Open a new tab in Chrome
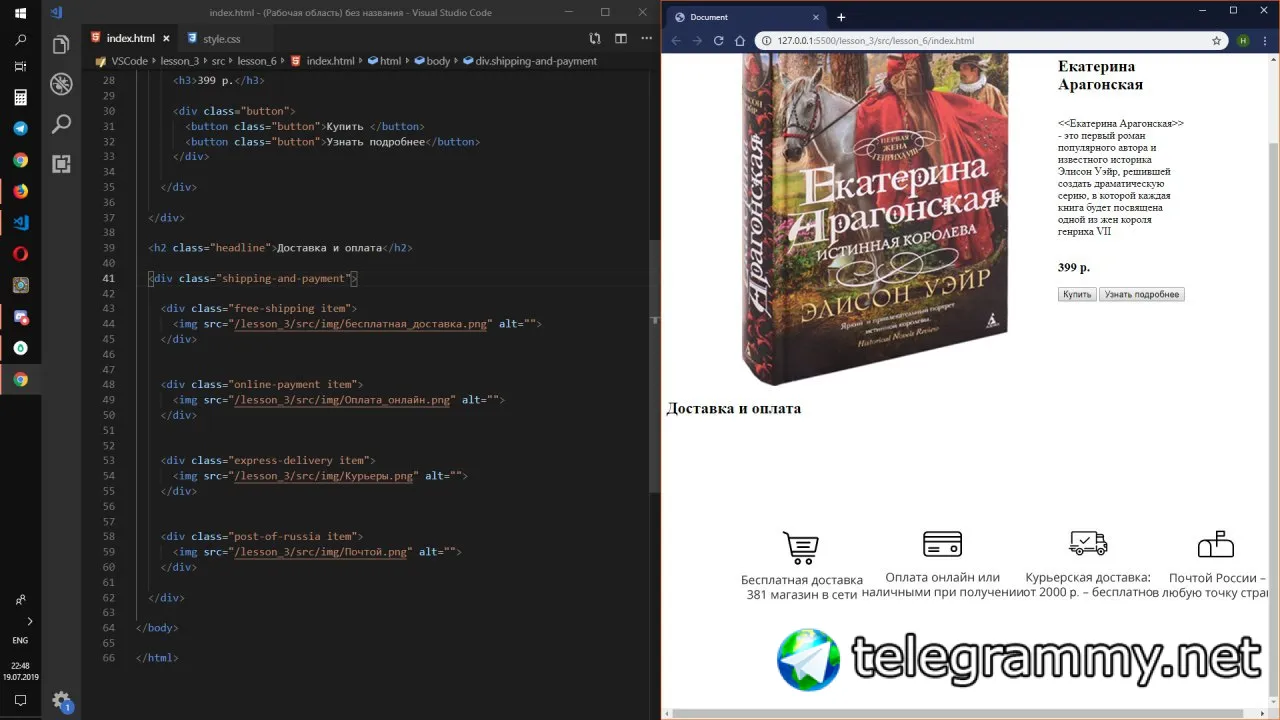Screen dimensions: 1280x720 tap(841, 17)
